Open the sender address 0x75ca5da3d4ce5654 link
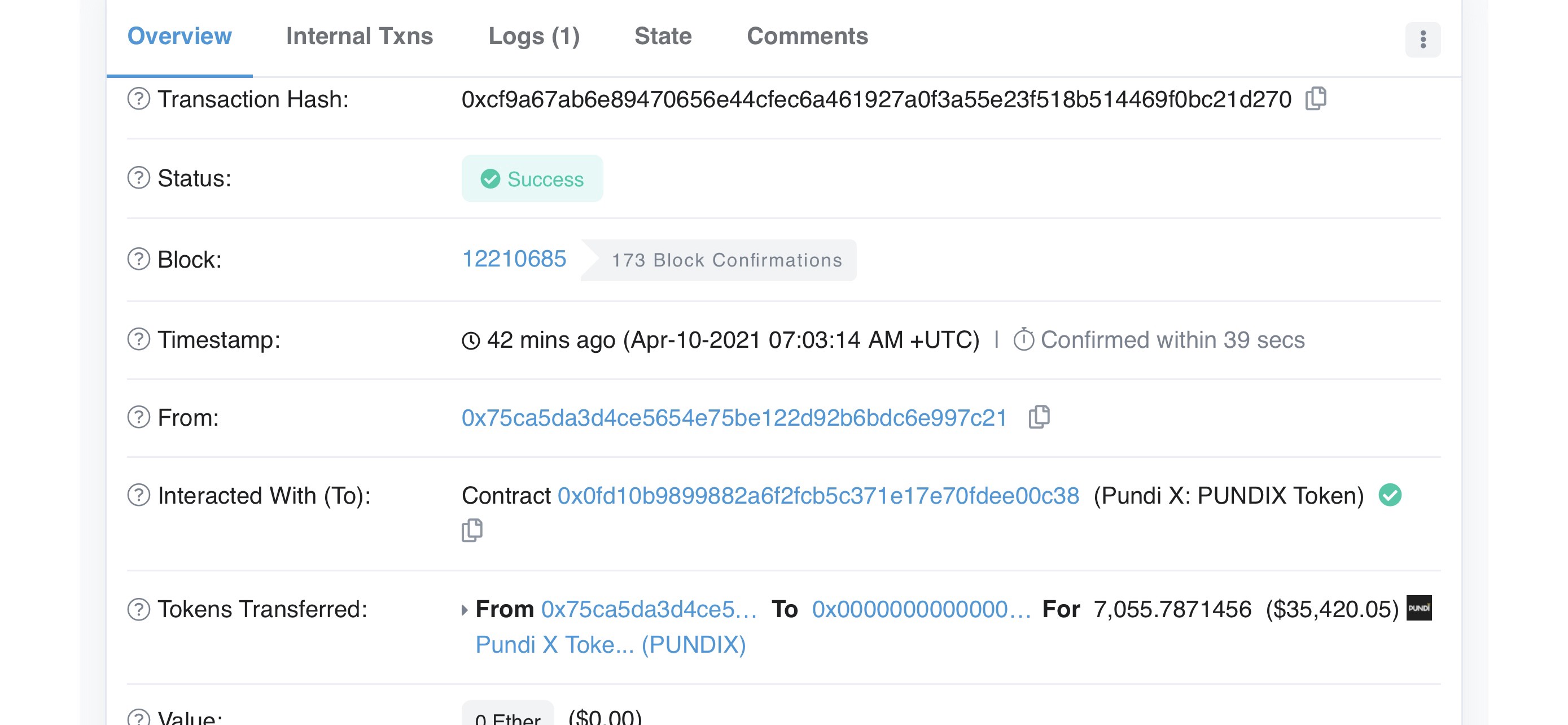Screen dimensions: 1568x725 click(x=734, y=418)
